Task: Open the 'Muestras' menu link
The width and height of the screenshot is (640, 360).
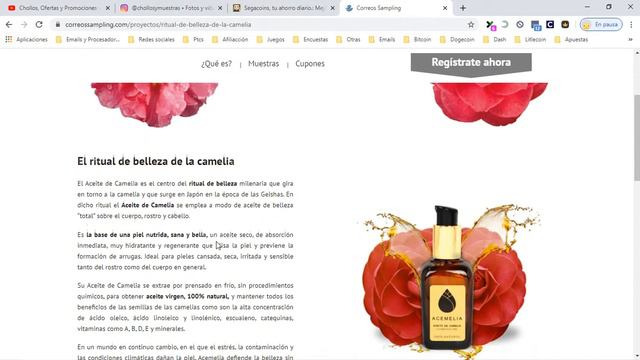Action: click(x=264, y=64)
